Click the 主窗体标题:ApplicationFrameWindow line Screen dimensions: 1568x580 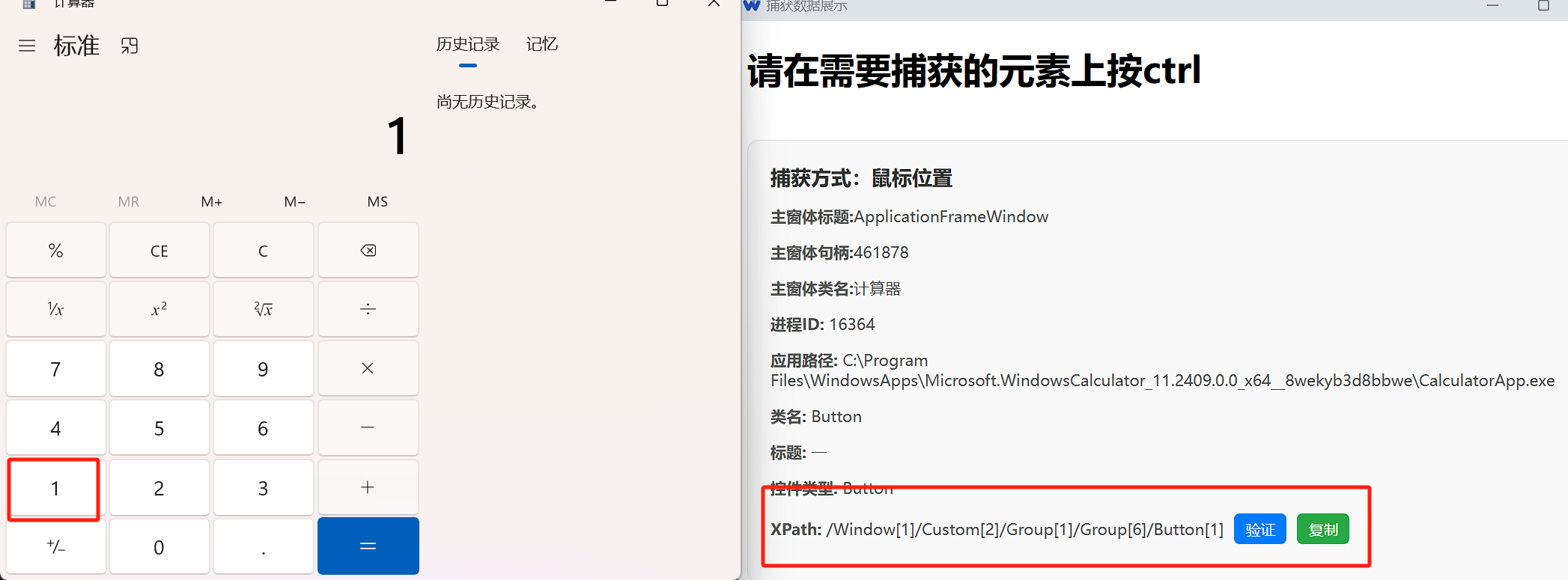coord(909,216)
